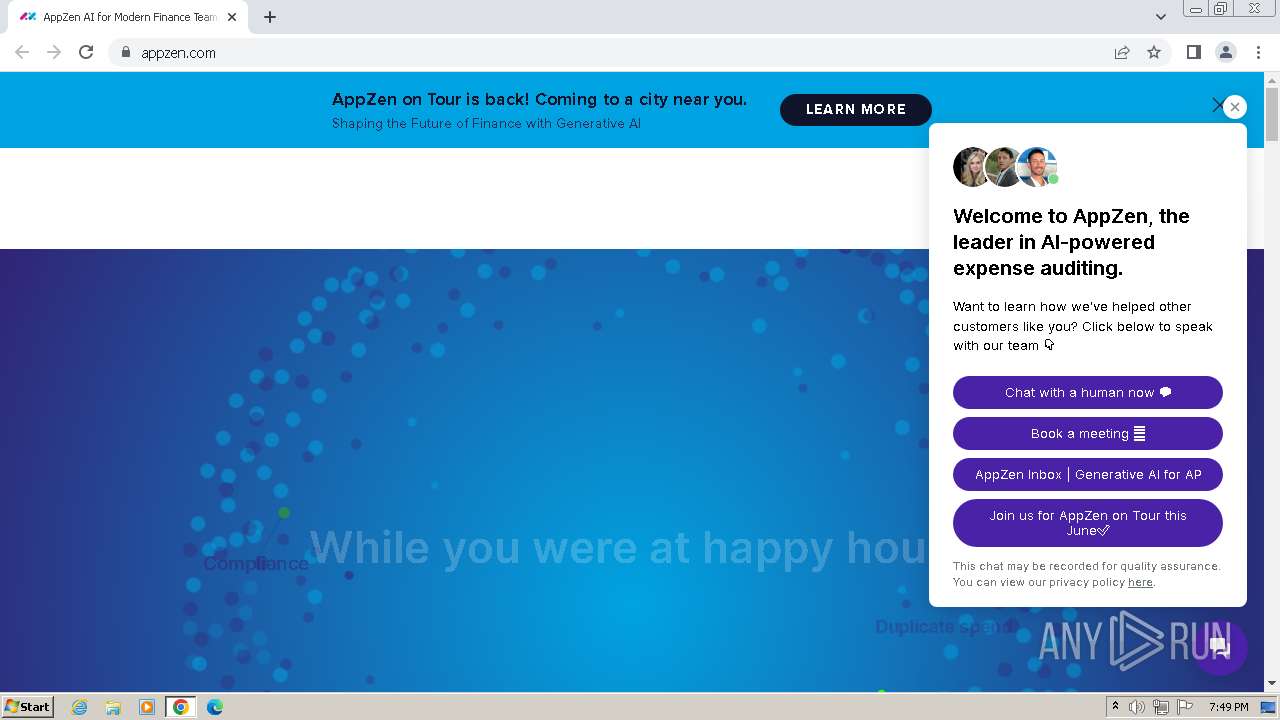Image resolution: width=1280 pixels, height=720 pixels.
Task: Launch Microsoft Edge from the taskbar
Action: coord(215,707)
